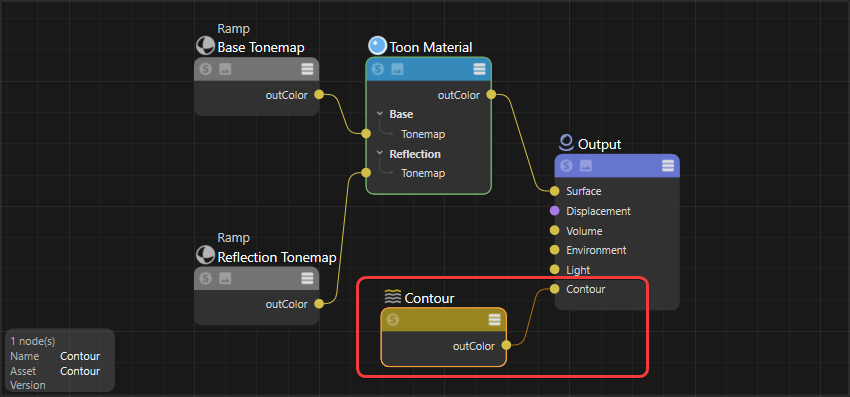Select the Output node title label
This screenshot has width=850, height=397.
click(x=600, y=145)
